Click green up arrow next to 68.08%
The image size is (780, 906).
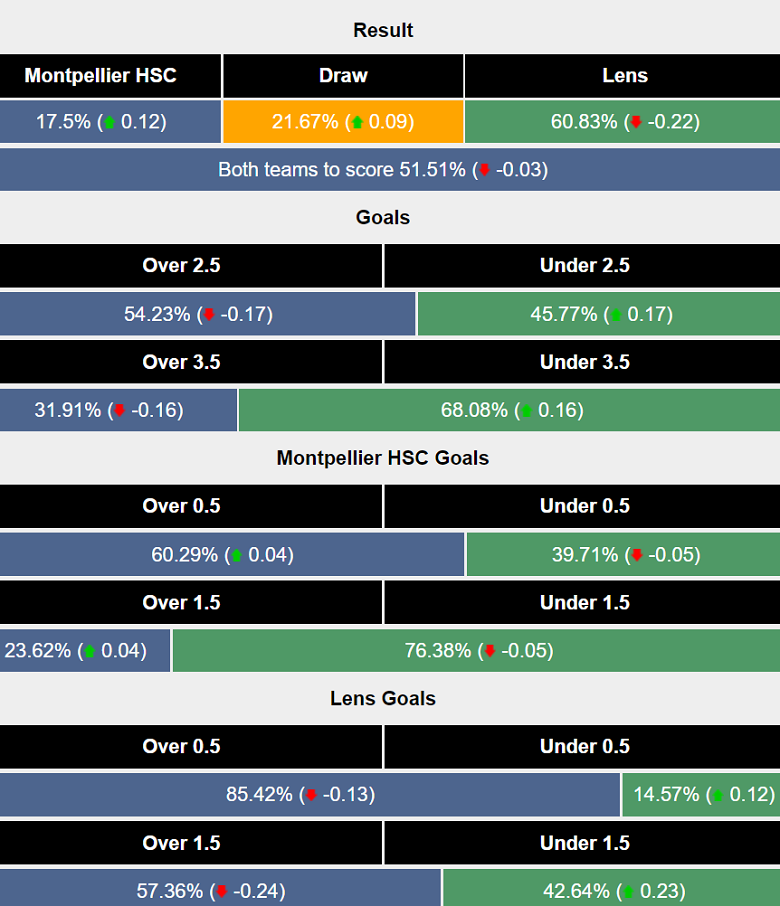527,411
